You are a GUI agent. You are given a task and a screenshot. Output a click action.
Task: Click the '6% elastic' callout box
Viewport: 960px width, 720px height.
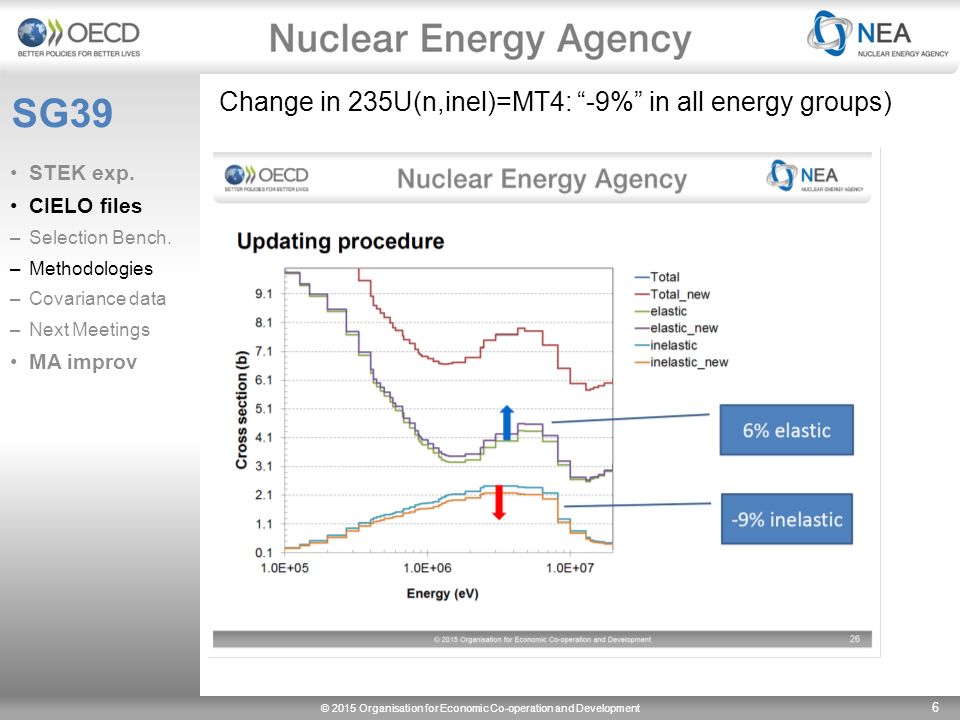tap(787, 430)
